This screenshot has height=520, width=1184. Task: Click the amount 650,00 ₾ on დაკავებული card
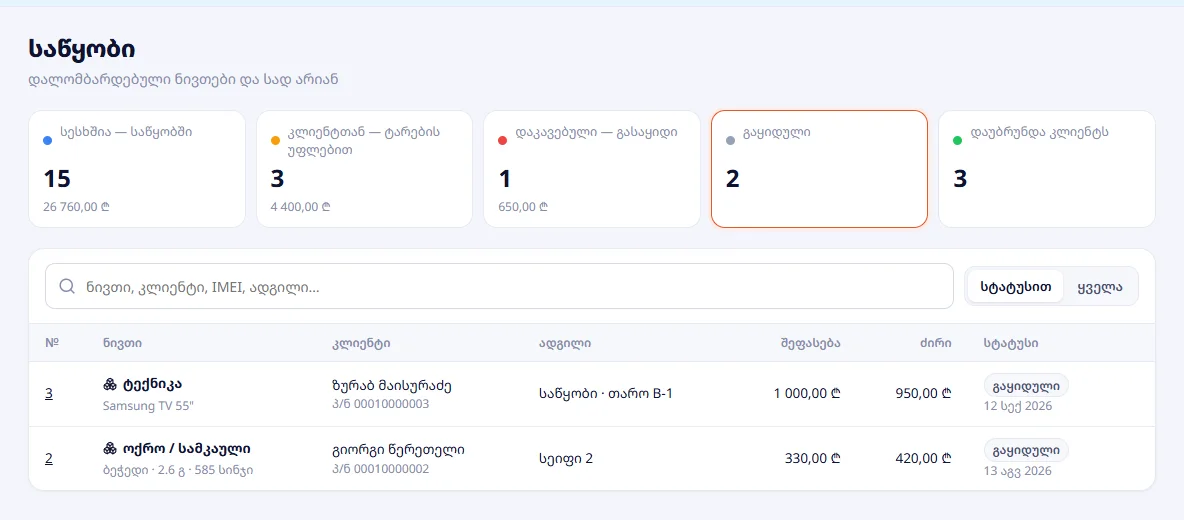(x=523, y=205)
